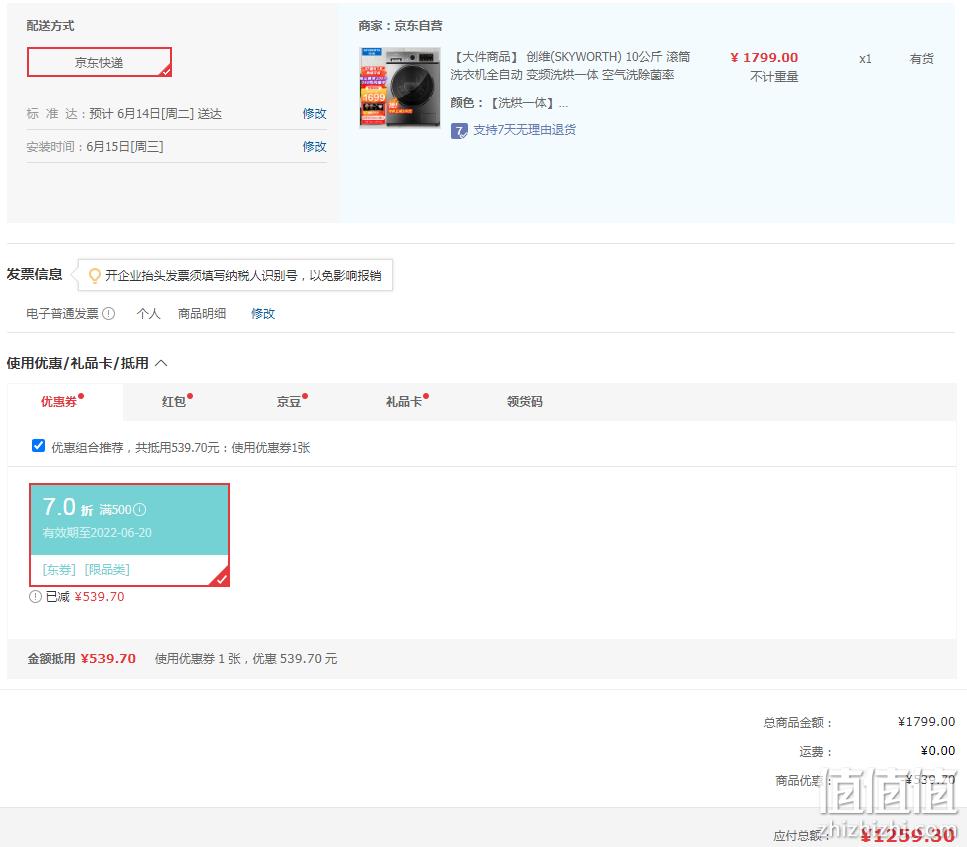This screenshot has height=847, width=967.
Task: Click the 个人 invoice title text
Action: (148, 313)
